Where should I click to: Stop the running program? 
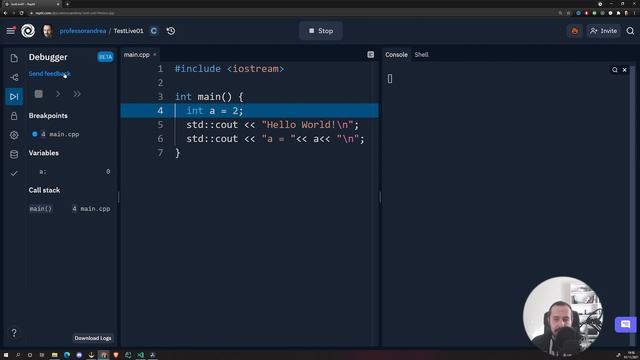tap(321, 31)
